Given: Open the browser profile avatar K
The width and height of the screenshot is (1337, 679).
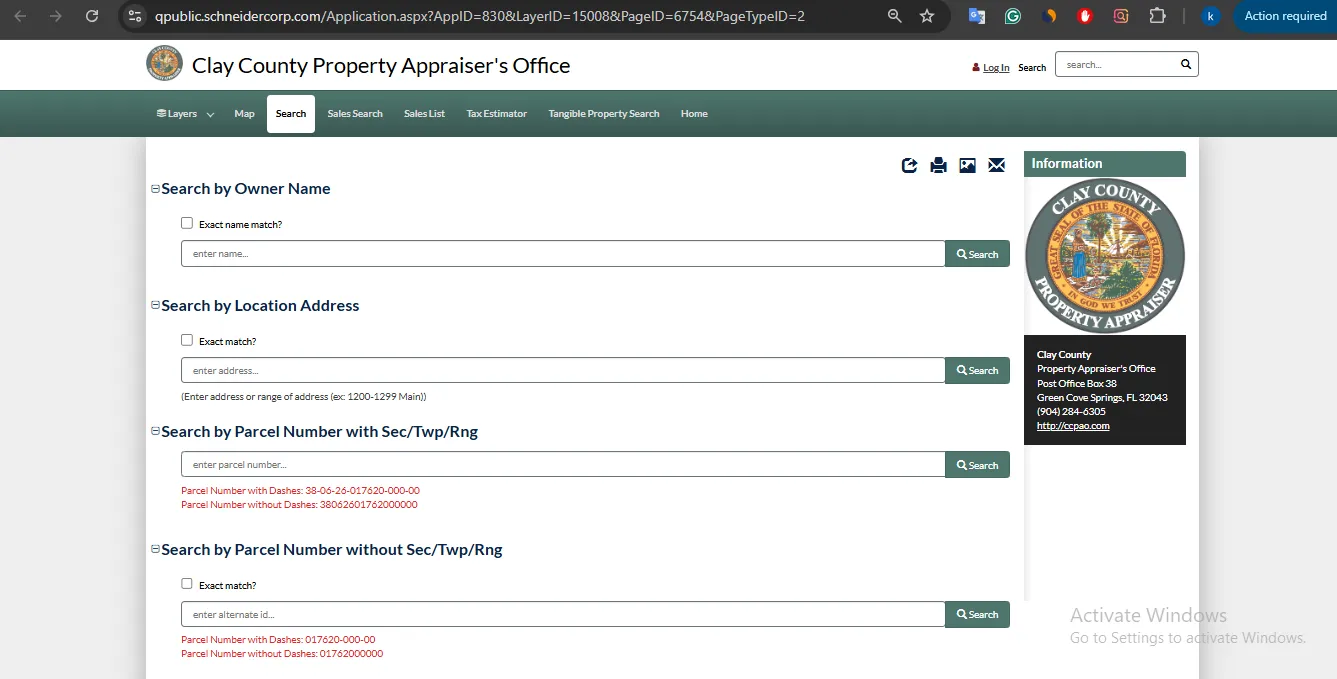Looking at the screenshot, I should tap(1211, 16).
